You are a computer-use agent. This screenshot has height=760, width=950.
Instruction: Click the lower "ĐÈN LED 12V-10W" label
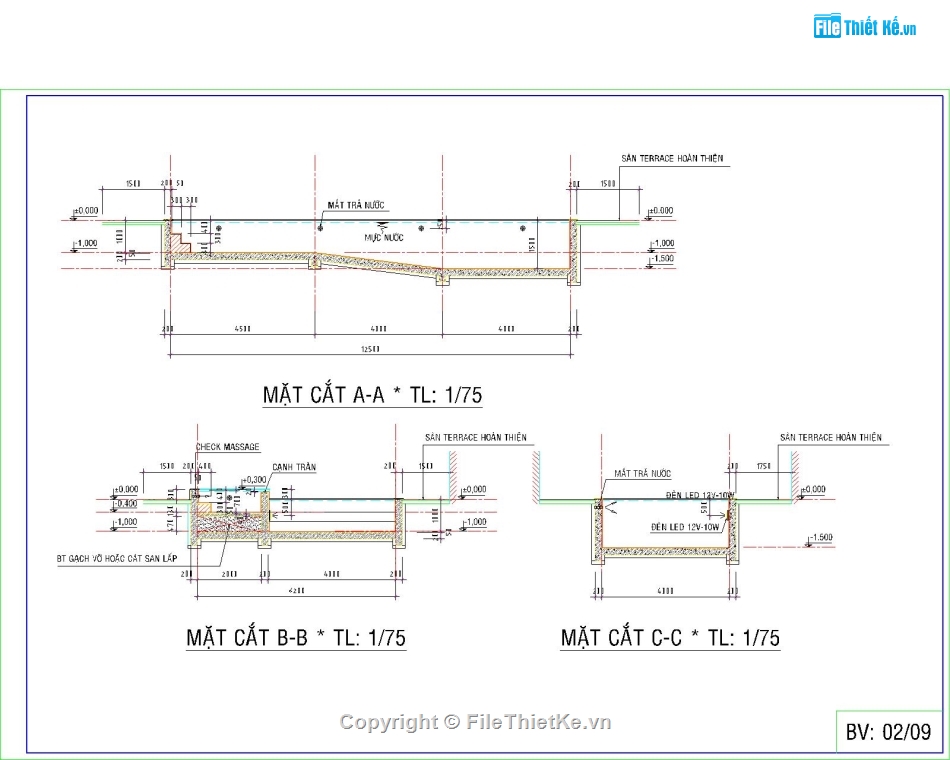685,527
